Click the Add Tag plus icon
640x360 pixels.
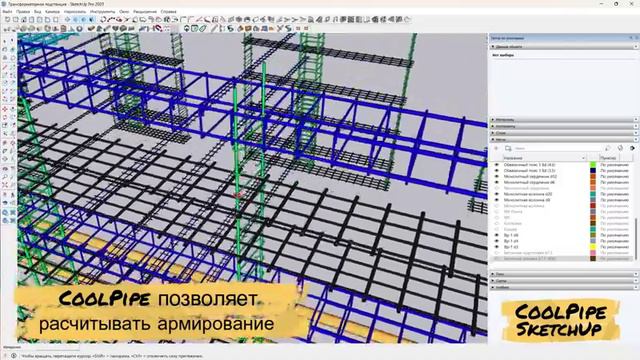[496, 148]
